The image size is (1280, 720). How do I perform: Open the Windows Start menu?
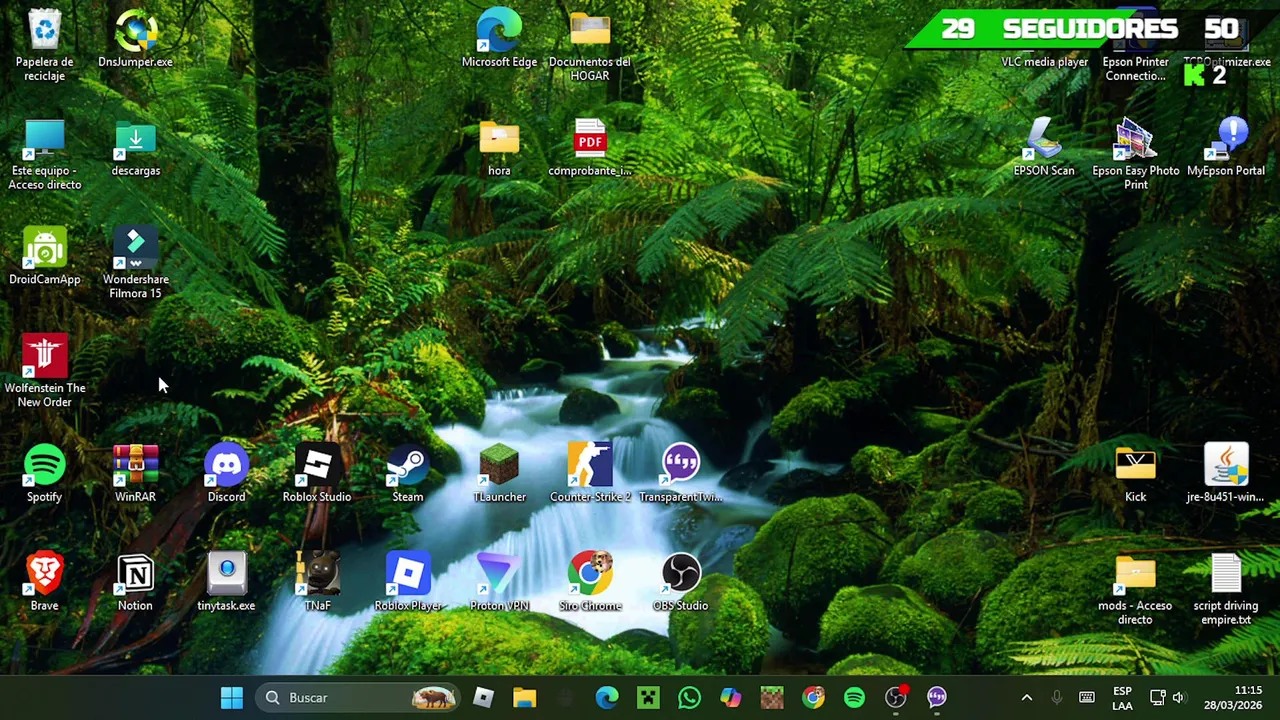tap(232, 697)
